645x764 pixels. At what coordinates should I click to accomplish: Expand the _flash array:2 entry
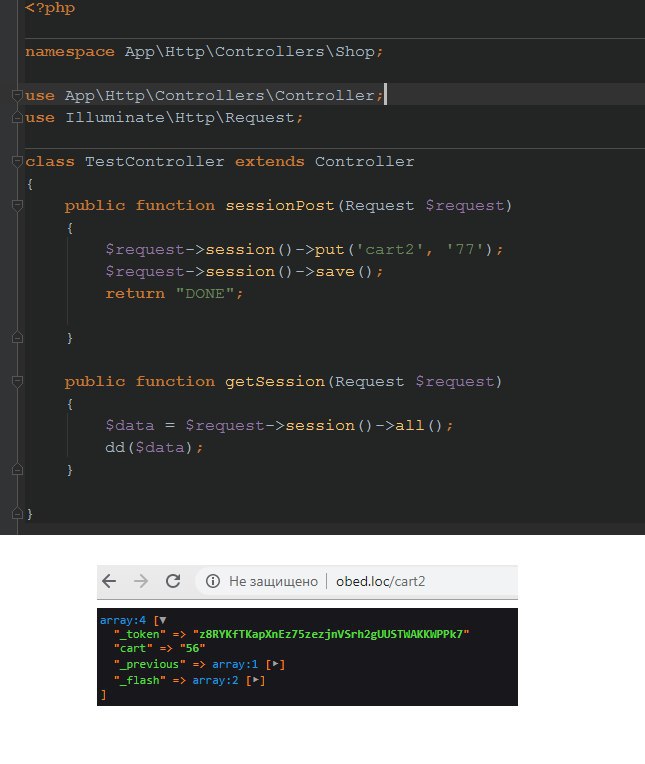click(x=256, y=680)
